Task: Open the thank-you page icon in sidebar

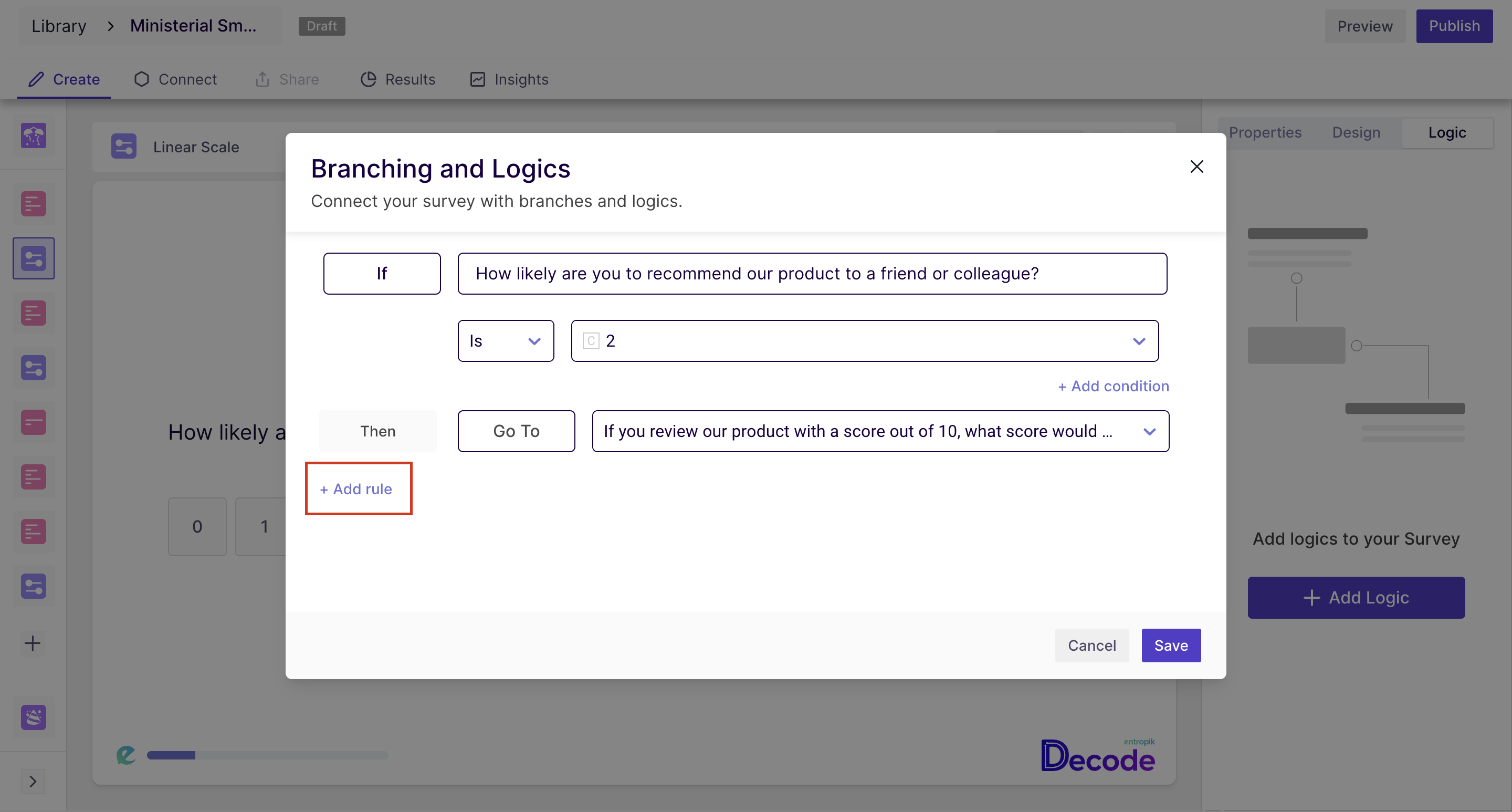Action: point(34,717)
